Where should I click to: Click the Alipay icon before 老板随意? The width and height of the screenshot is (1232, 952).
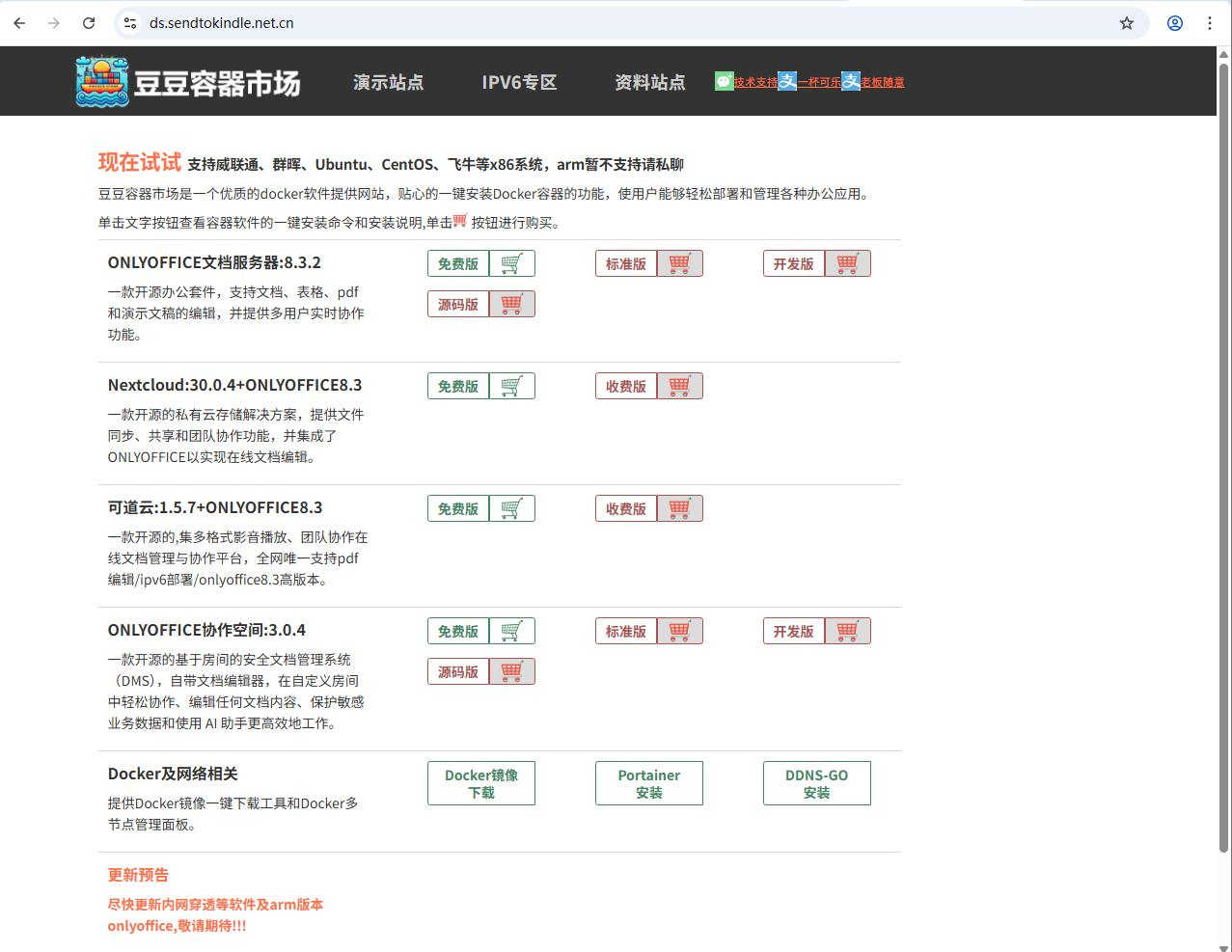point(851,82)
